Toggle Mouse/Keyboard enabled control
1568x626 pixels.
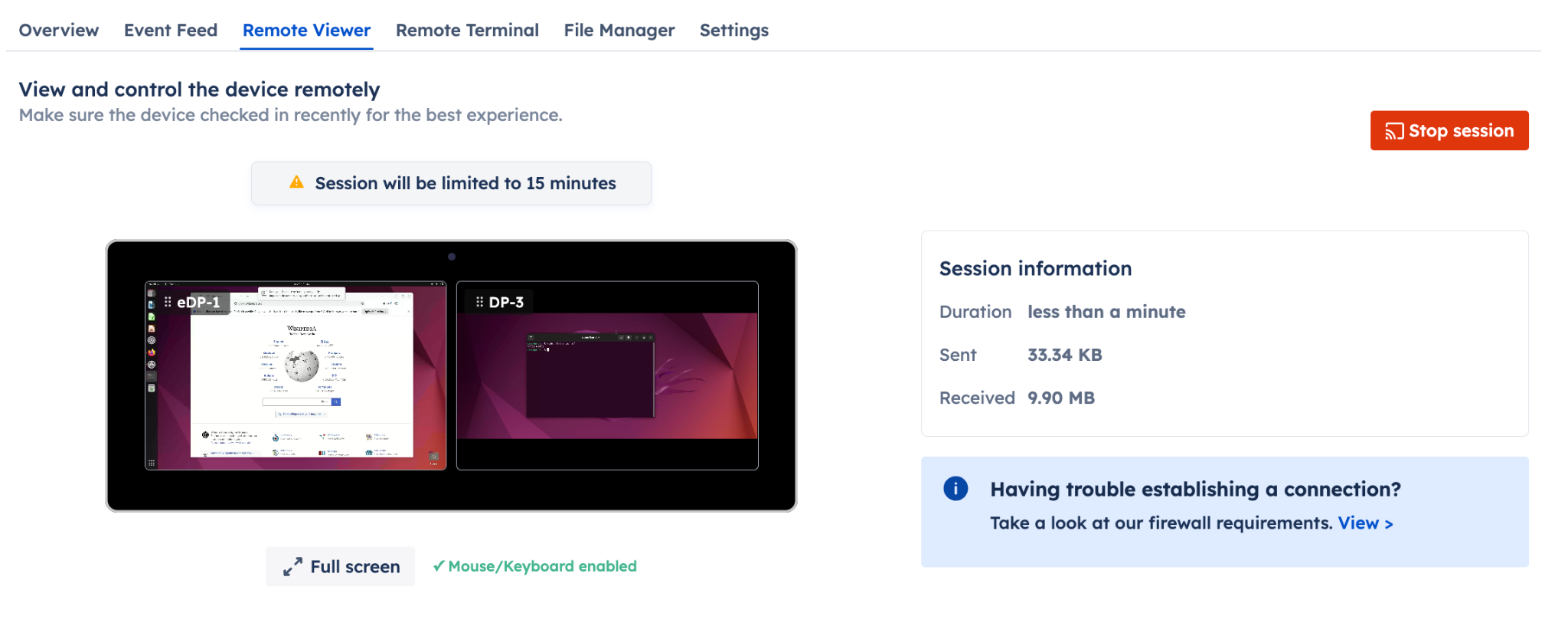point(535,566)
